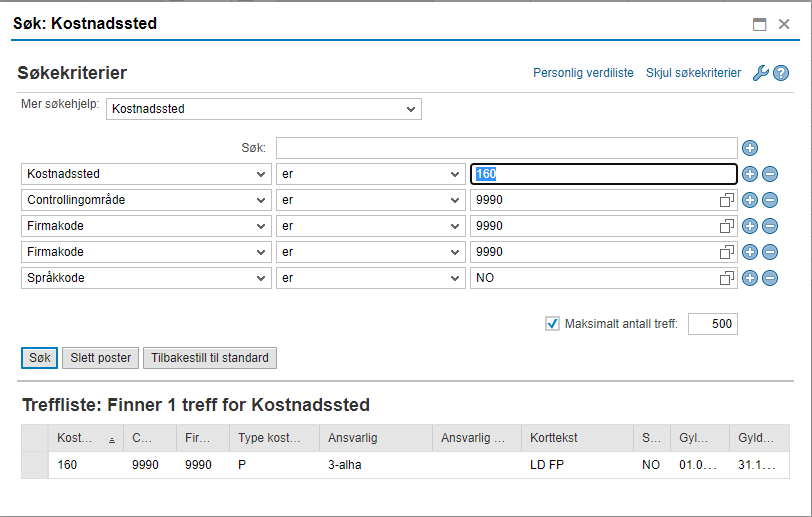Open value help icon in Språkkode field
The height and width of the screenshot is (517, 812).
pos(727,278)
